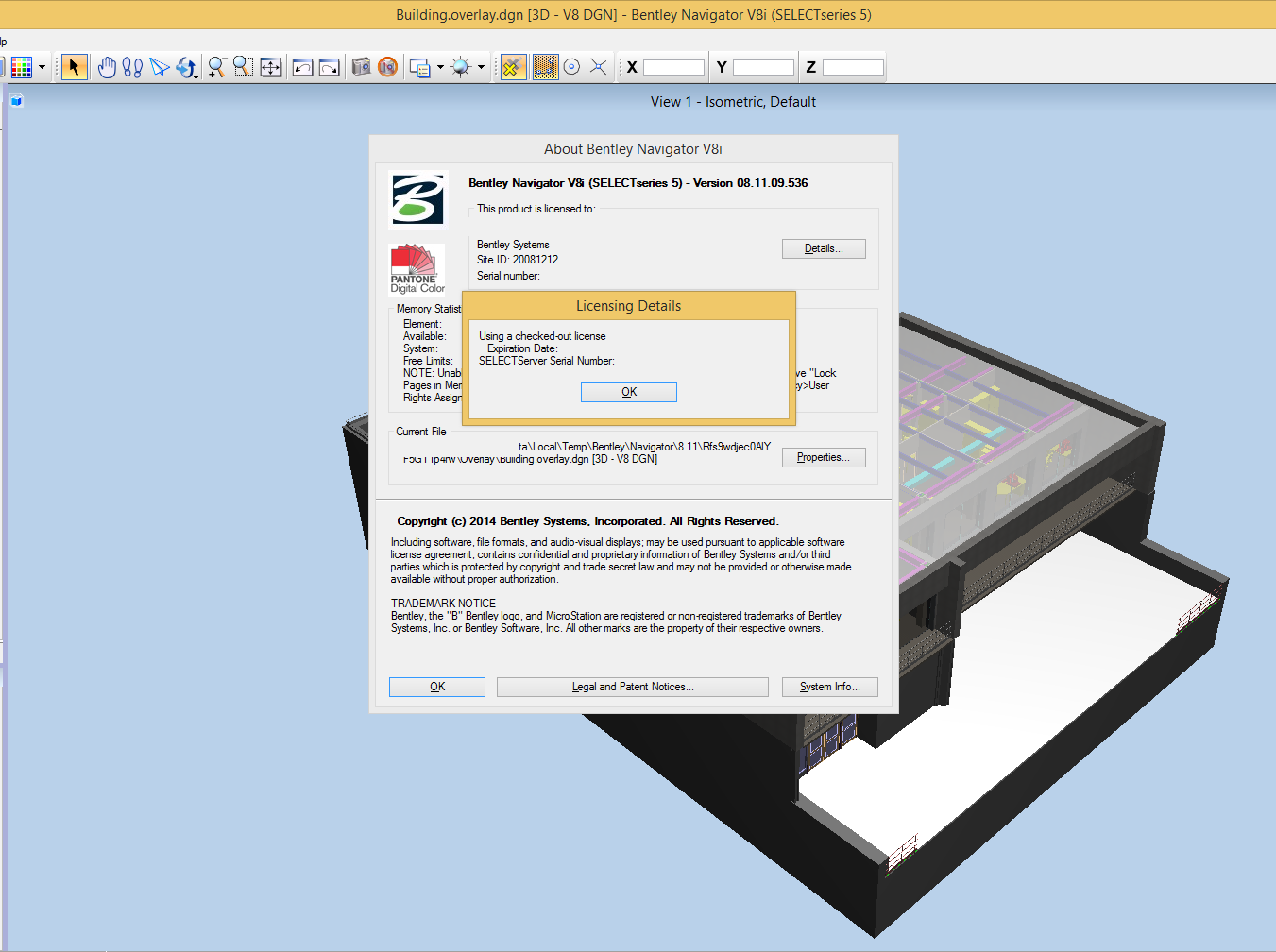1276x952 pixels.
Task: Choose the Fly paper-plane tool
Action: [160, 67]
